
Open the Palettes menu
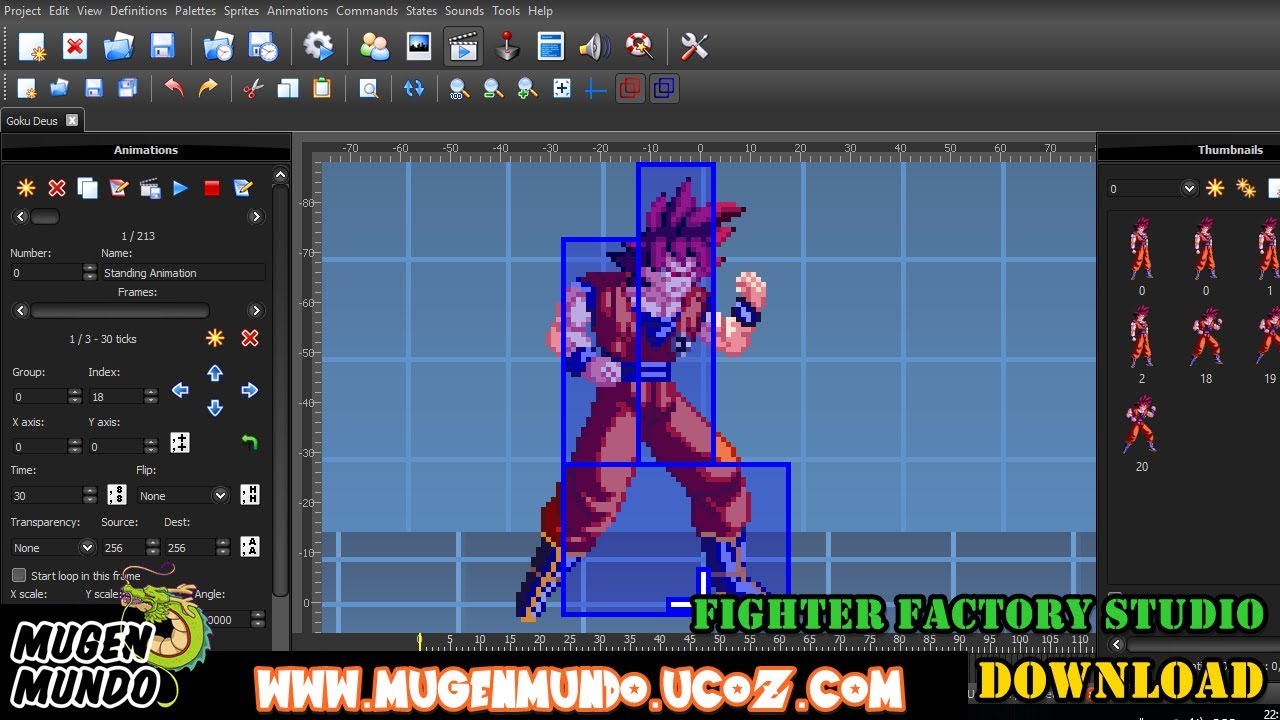click(x=195, y=10)
